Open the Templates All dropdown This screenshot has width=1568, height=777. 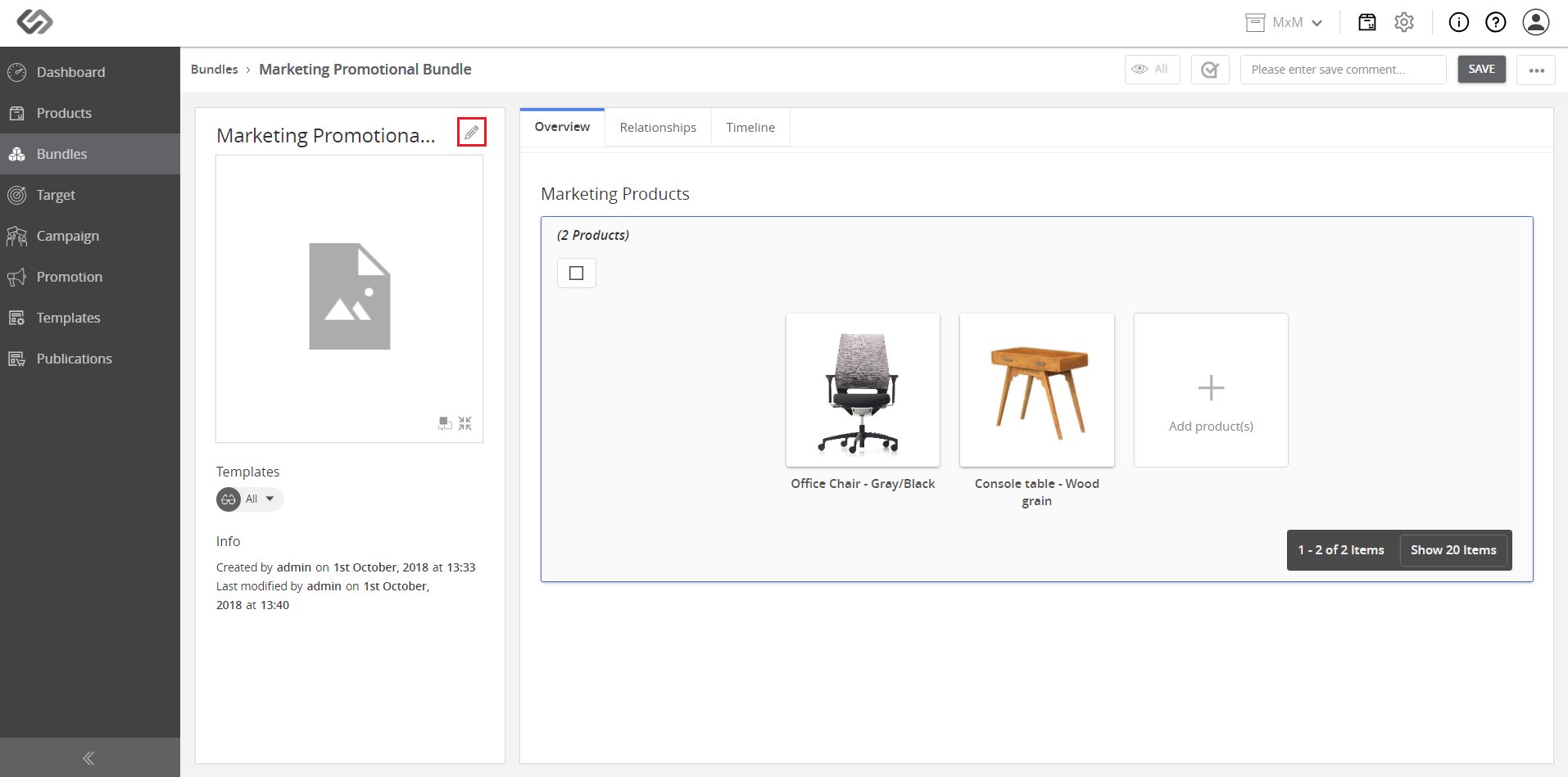pos(251,499)
